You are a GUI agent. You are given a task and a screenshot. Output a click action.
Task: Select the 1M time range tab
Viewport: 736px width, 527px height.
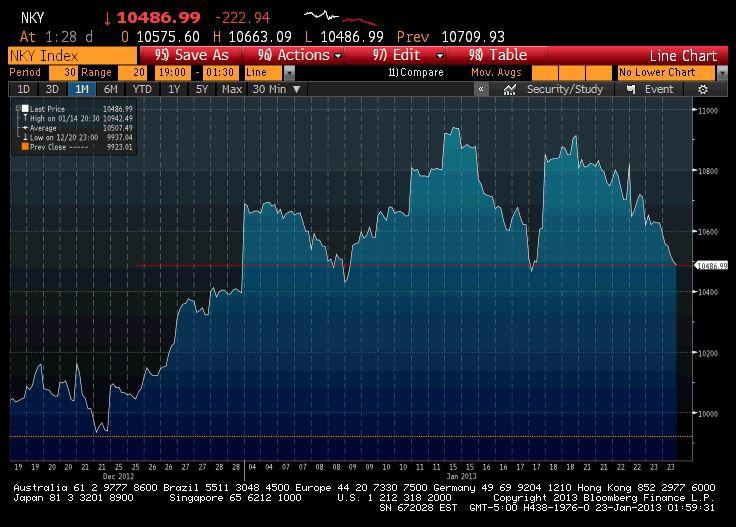point(82,89)
